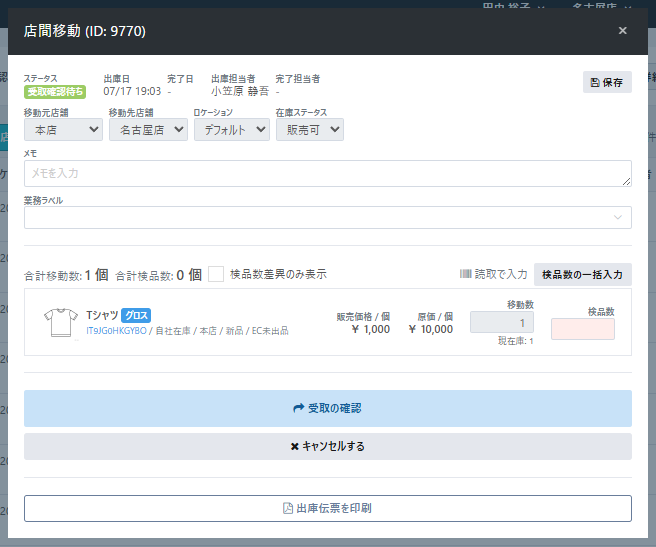Viewport: 656px width, 547px height.
Task: Click the 合計検品数 0 個 summary text
Action: click(x=159, y=275)
